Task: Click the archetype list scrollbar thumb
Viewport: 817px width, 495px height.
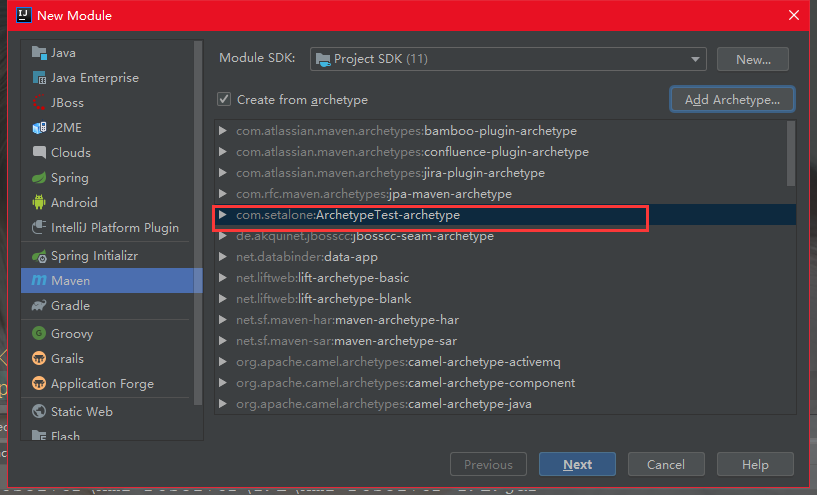Action: 791,153
